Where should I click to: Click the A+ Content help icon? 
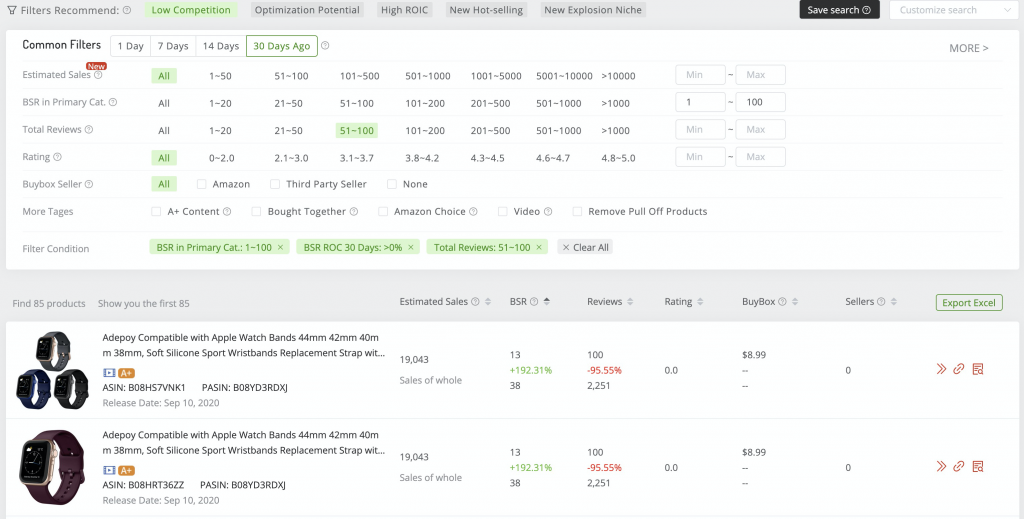(227, 212)
